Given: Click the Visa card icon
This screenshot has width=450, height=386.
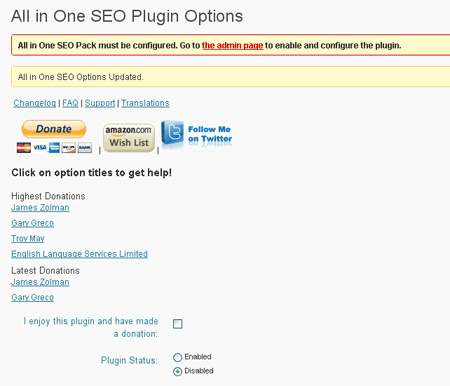Looking at the screenshot, I should (x=40, y=147).
